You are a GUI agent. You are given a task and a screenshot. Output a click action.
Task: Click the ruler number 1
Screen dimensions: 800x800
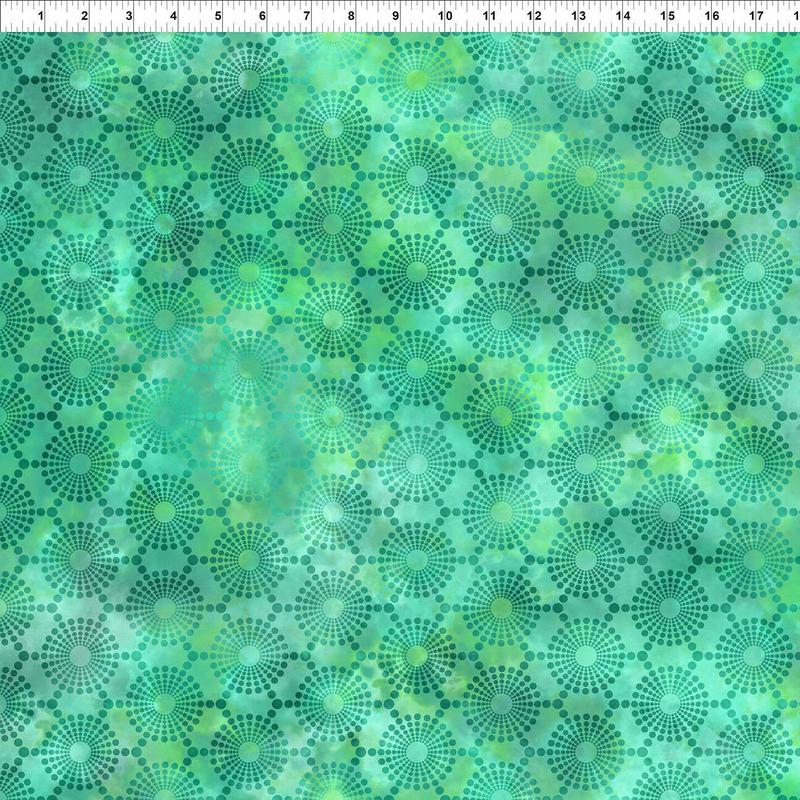tap(41, 16)
